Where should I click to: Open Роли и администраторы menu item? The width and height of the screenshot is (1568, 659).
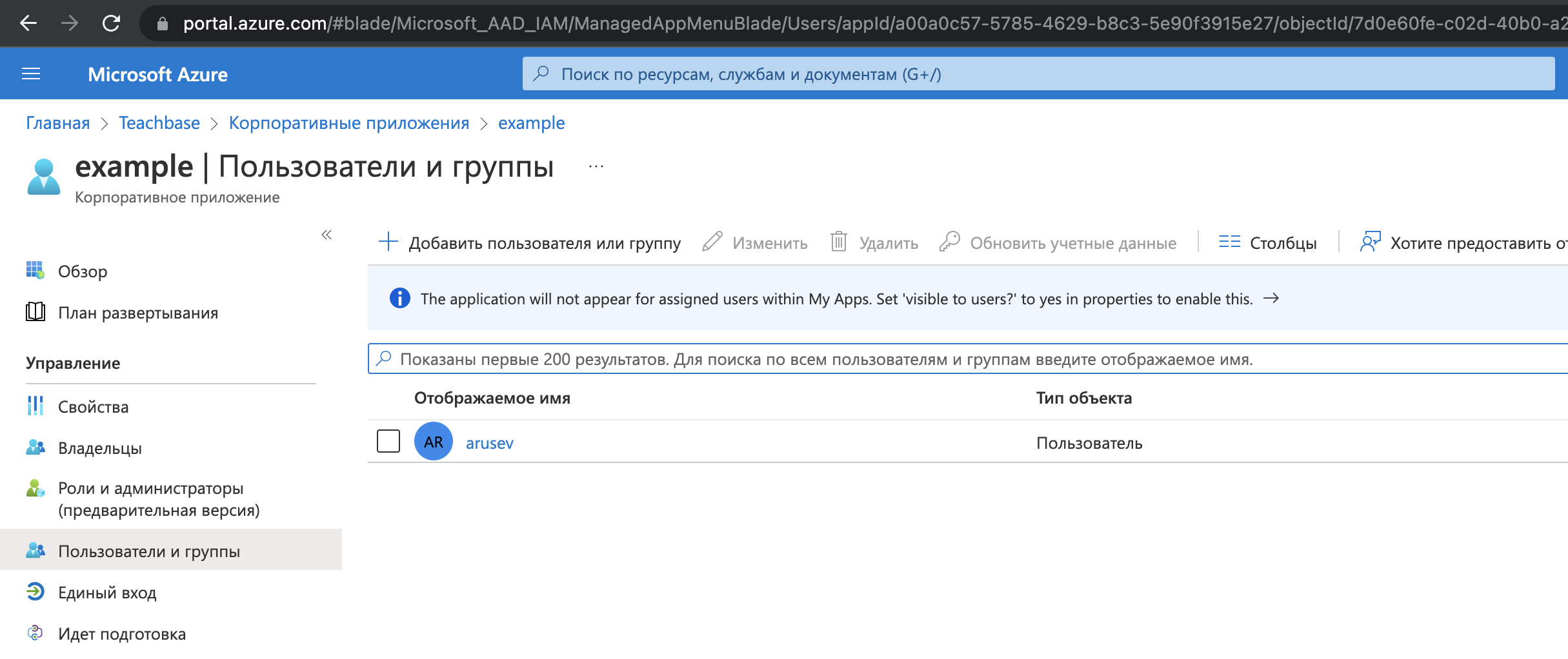159,499
